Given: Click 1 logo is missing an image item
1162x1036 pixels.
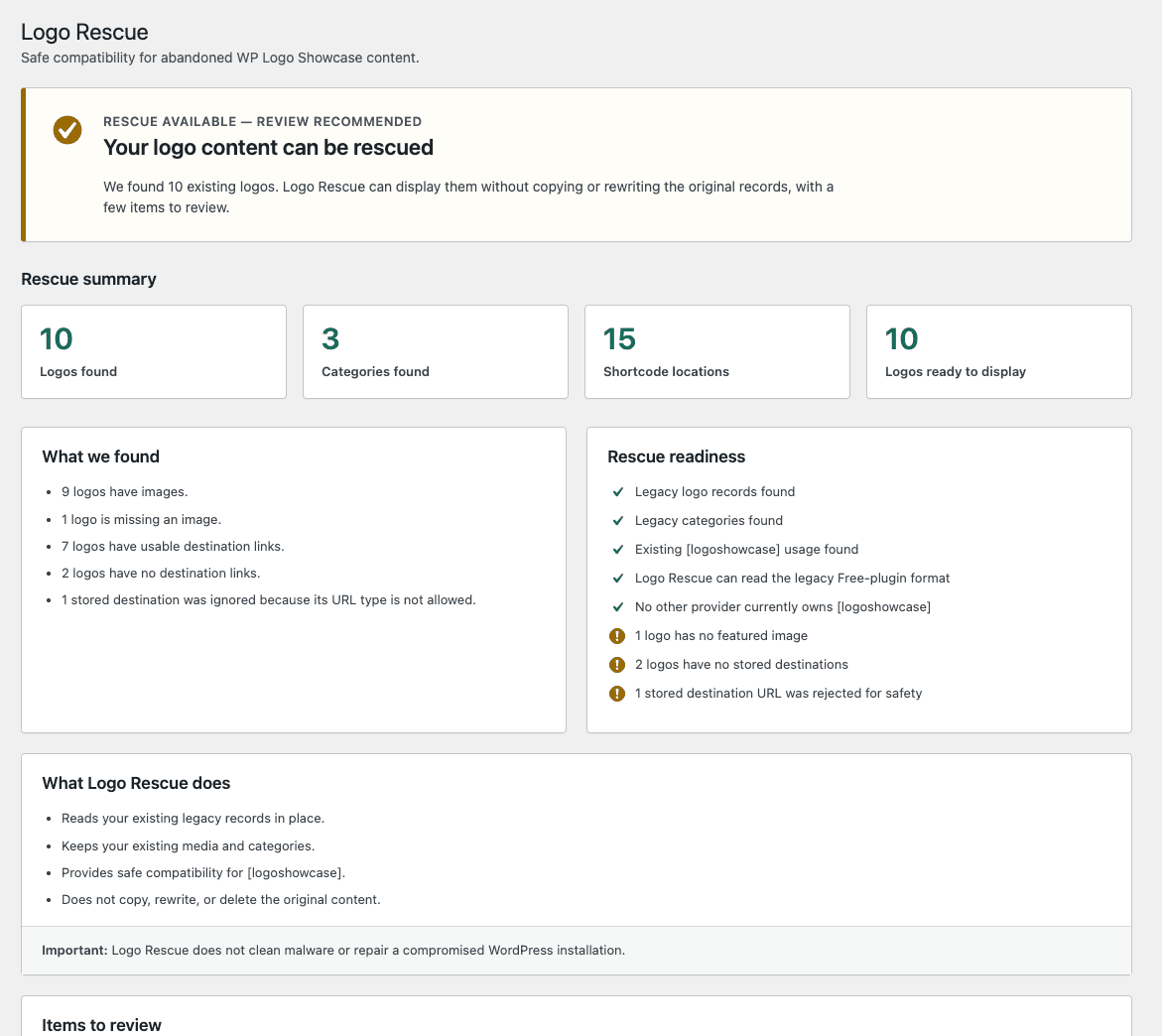Looking at the screenshot, I should [x=142, y=519].
